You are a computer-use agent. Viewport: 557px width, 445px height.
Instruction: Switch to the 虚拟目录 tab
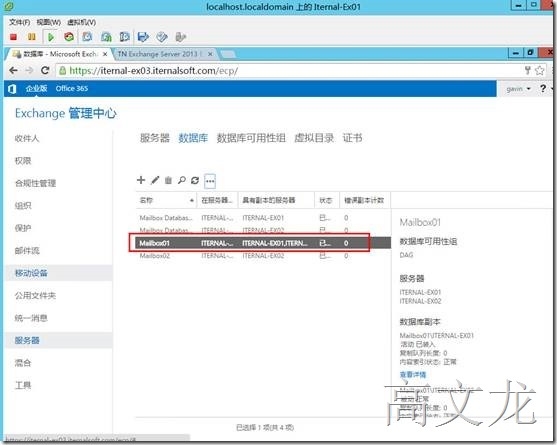tap(314, 138)
